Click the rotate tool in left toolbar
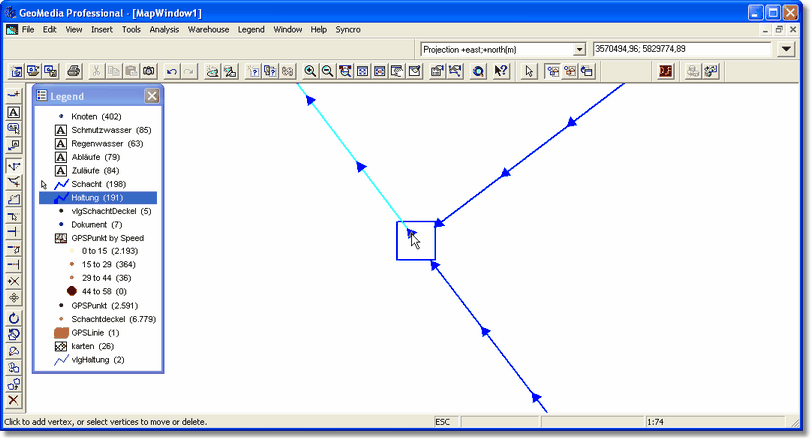This screenshot has width=812, height=440. [x=14, y=318]
